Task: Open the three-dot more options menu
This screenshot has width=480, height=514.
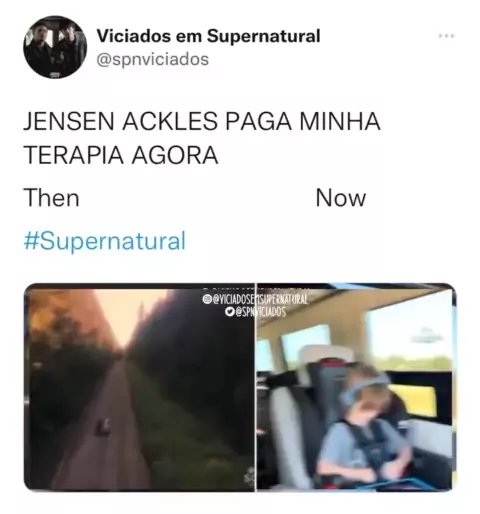Action: (x=446, y=35)
